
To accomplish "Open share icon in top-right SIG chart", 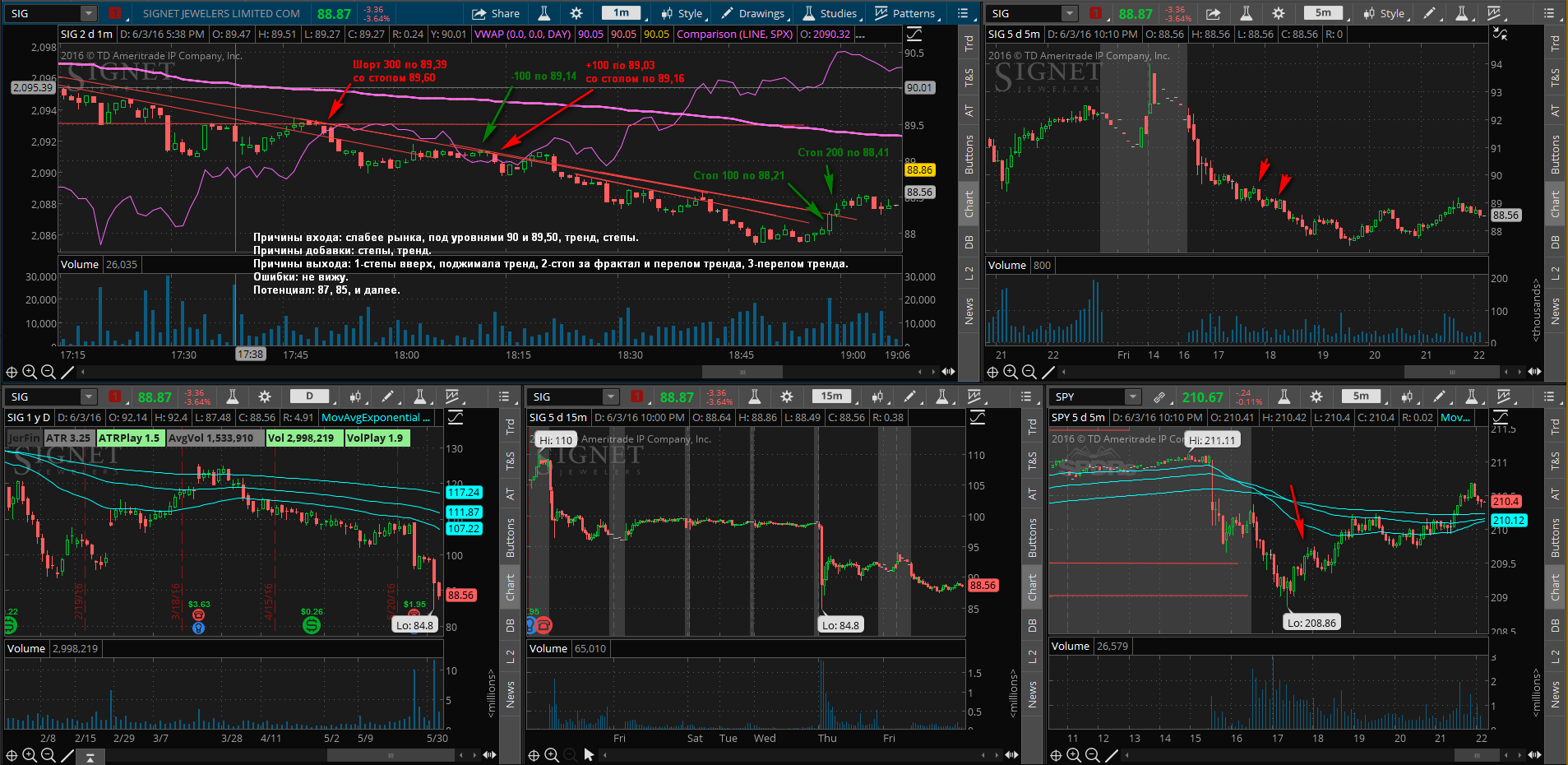I will pyautogui.click(x=1214, y=13).
